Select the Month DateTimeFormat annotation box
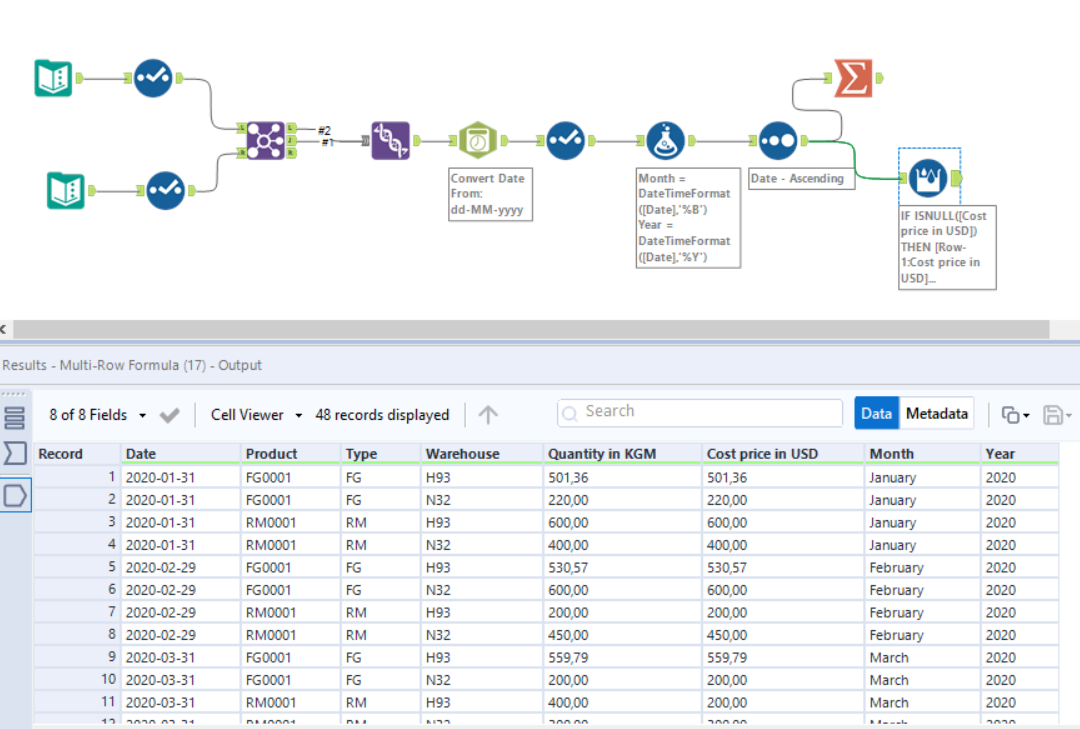Screen dimensions: 1080x729 [x=688, y=218]
